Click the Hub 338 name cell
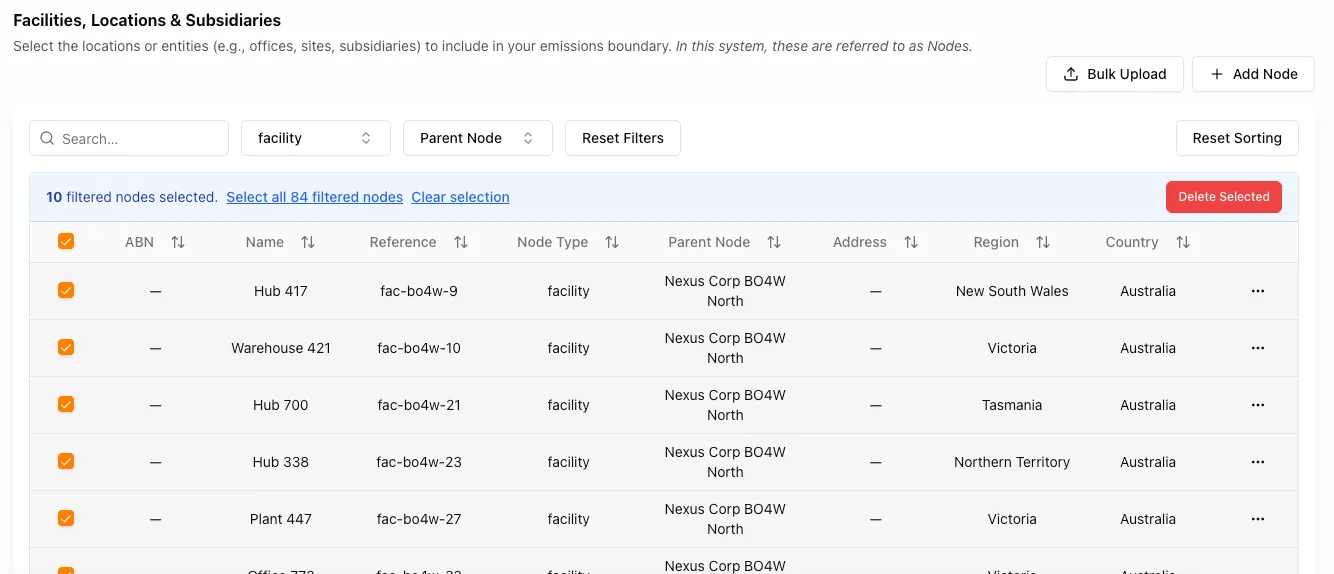 281,462
